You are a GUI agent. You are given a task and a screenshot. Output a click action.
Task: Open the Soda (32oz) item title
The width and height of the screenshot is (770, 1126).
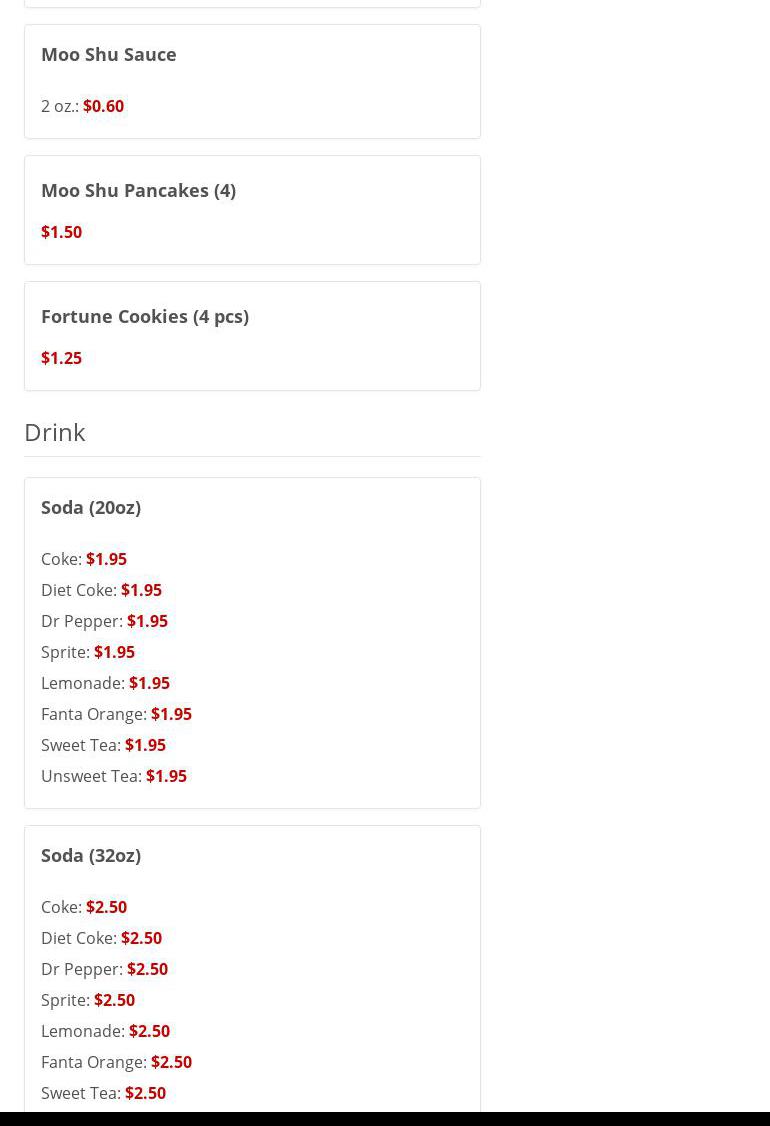coord(91,855)
